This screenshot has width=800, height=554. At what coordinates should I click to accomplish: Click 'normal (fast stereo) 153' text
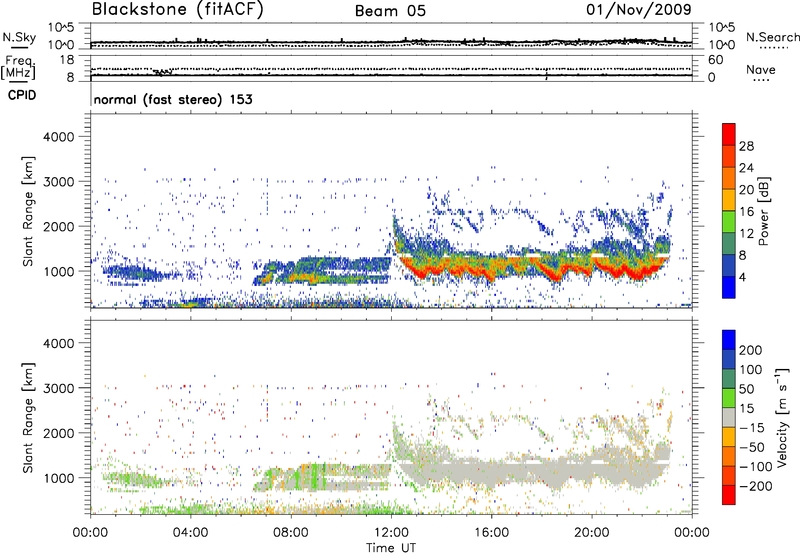pyautogui.click(x=173, y=99)
